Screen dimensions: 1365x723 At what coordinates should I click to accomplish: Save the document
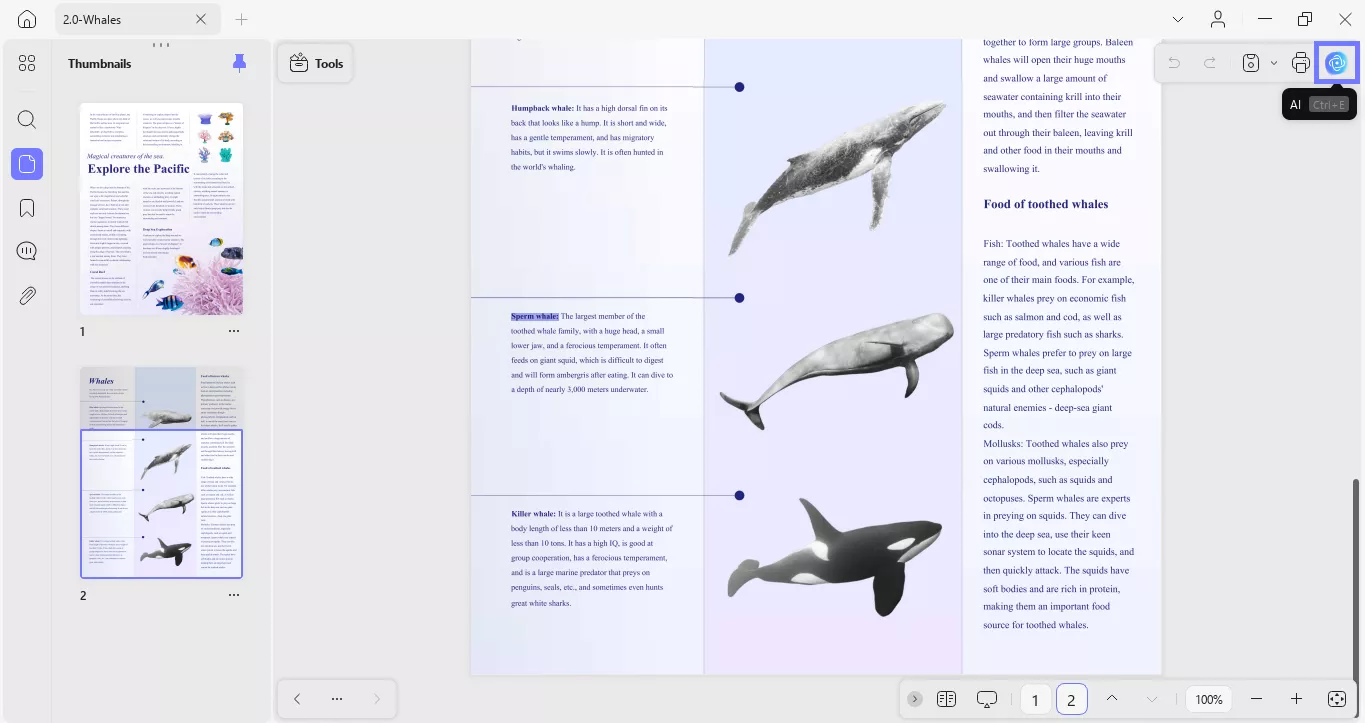[x=1251, y=63]
